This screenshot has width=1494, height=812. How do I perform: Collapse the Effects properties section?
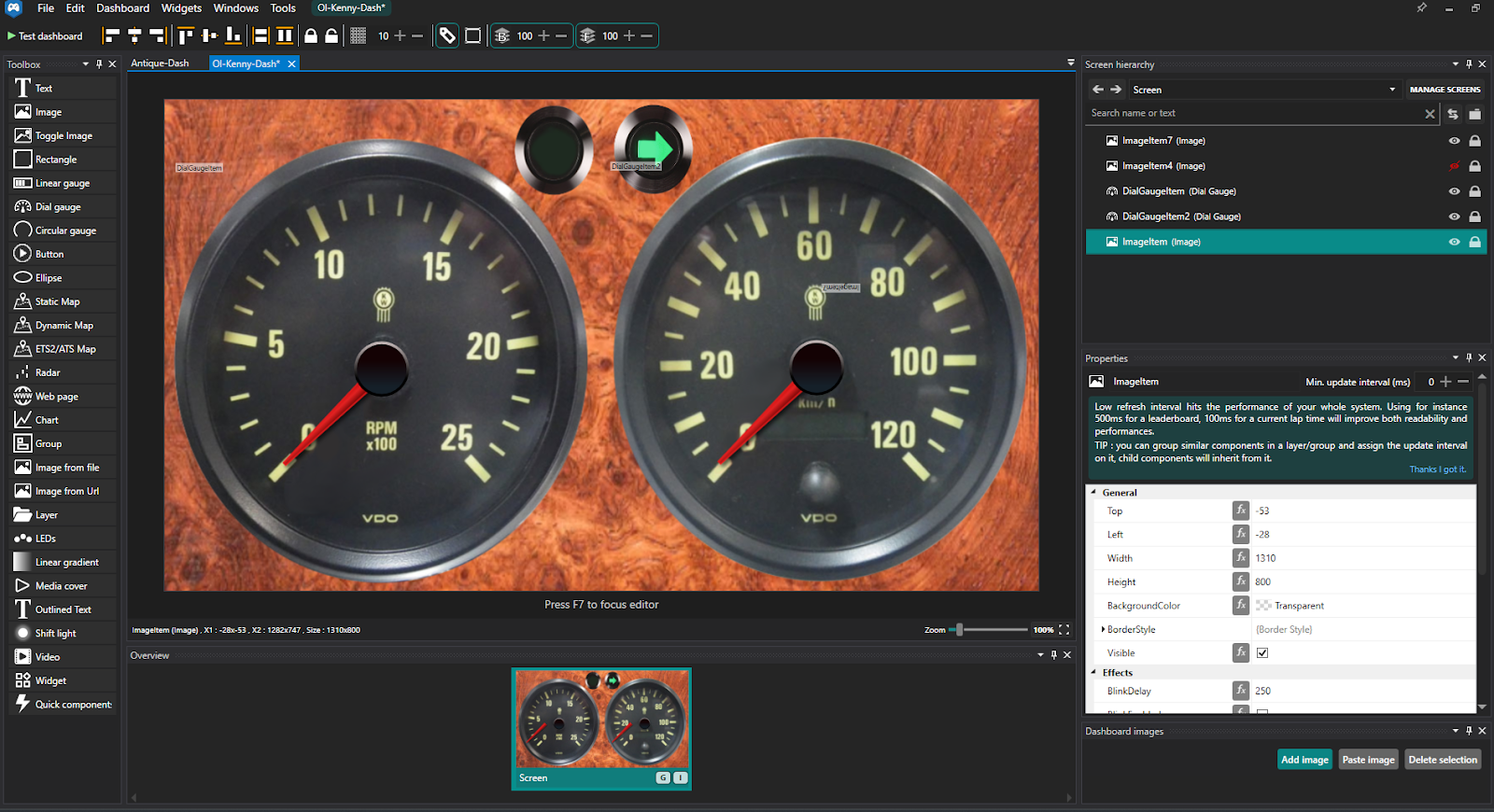(x=1093, y=672)
